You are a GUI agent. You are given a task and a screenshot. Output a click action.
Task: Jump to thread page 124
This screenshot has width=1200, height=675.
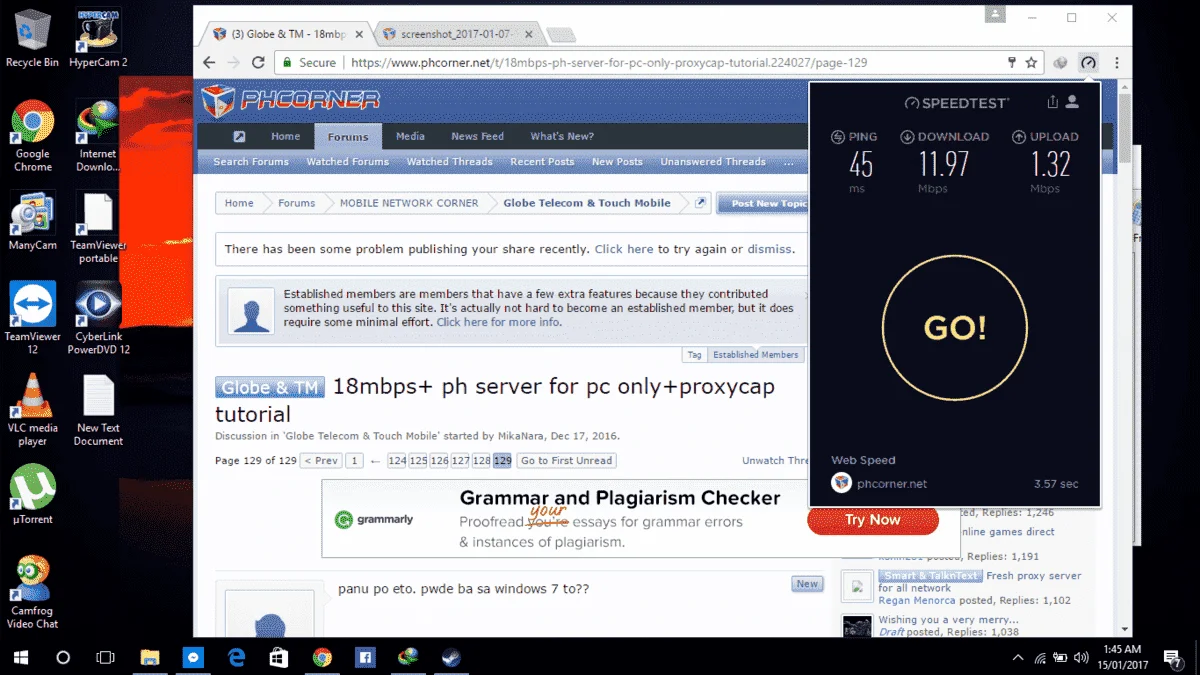(x=397, y=461)
